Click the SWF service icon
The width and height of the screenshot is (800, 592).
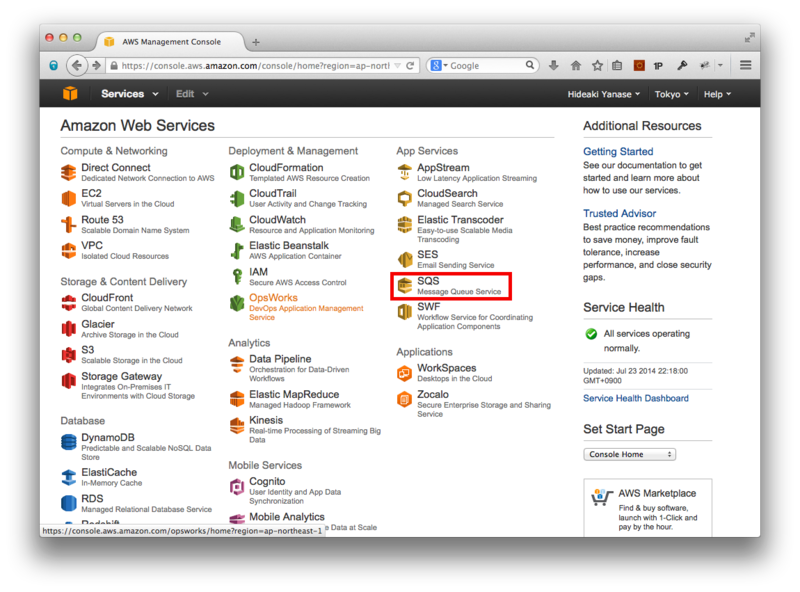(405, 312)
